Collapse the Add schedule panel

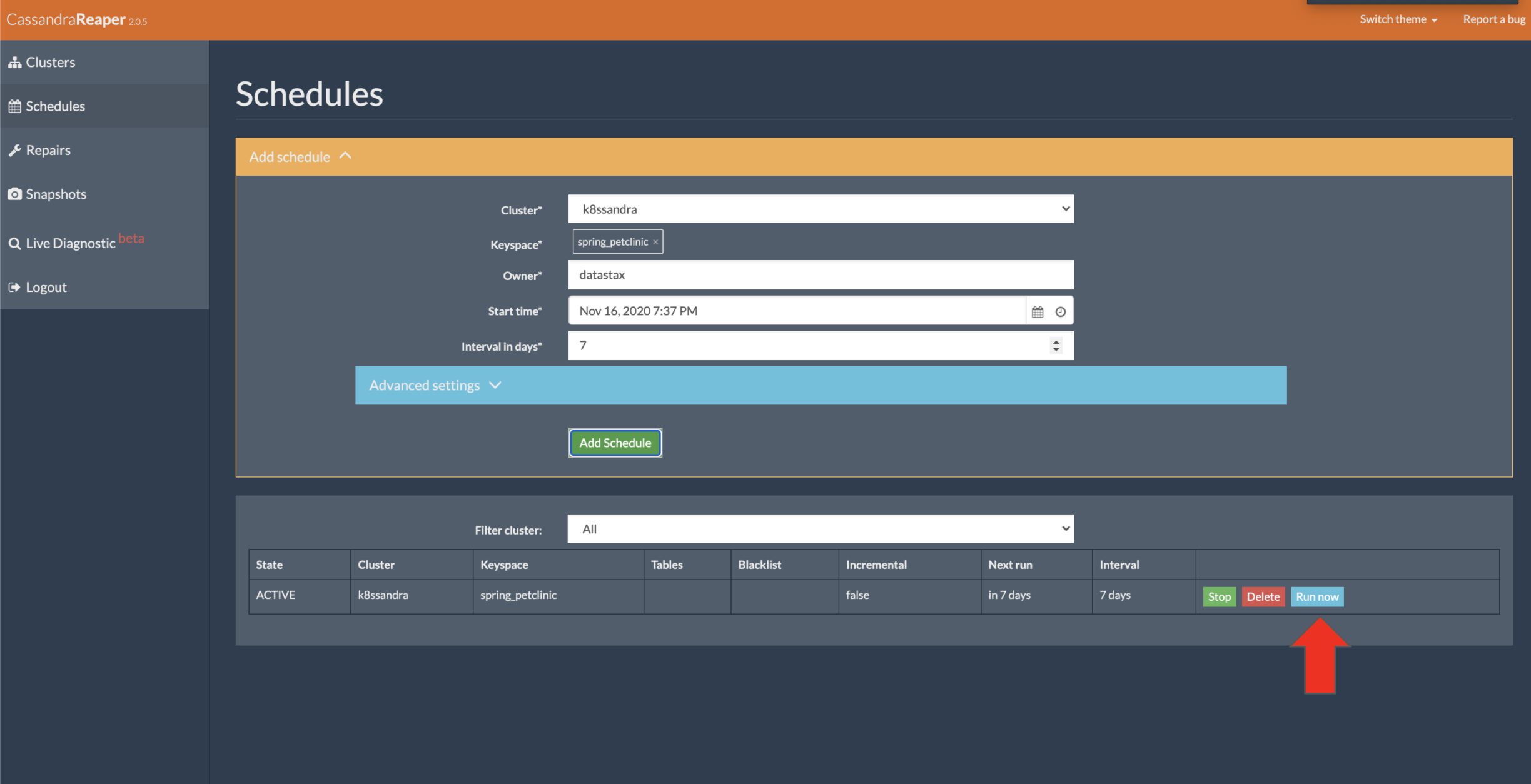(874, 157)
